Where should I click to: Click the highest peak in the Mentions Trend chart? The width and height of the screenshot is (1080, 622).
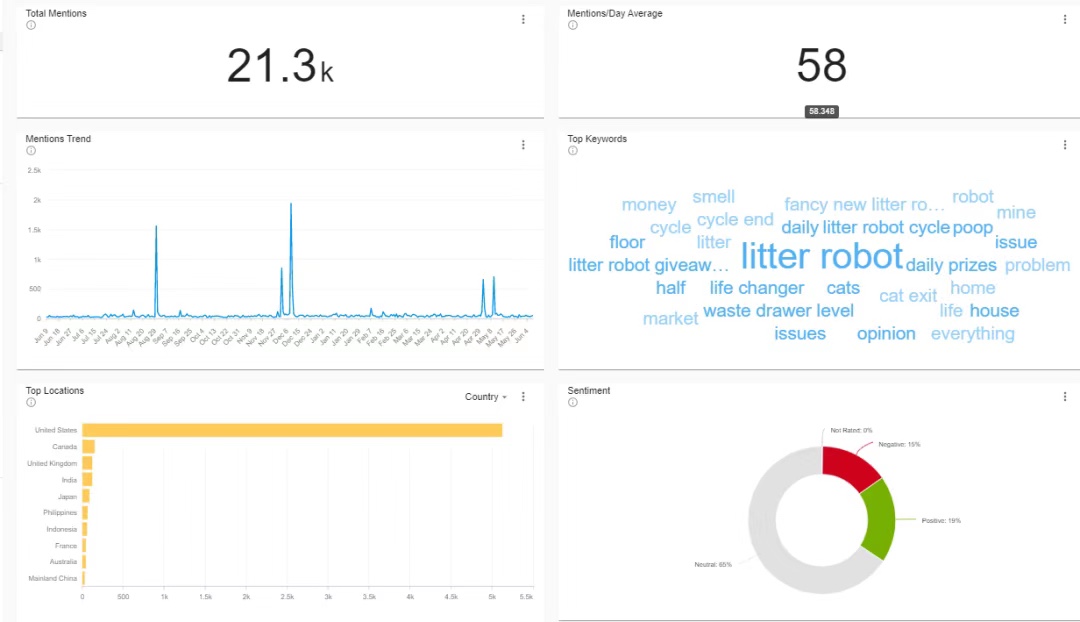click(x=291, y=206)
